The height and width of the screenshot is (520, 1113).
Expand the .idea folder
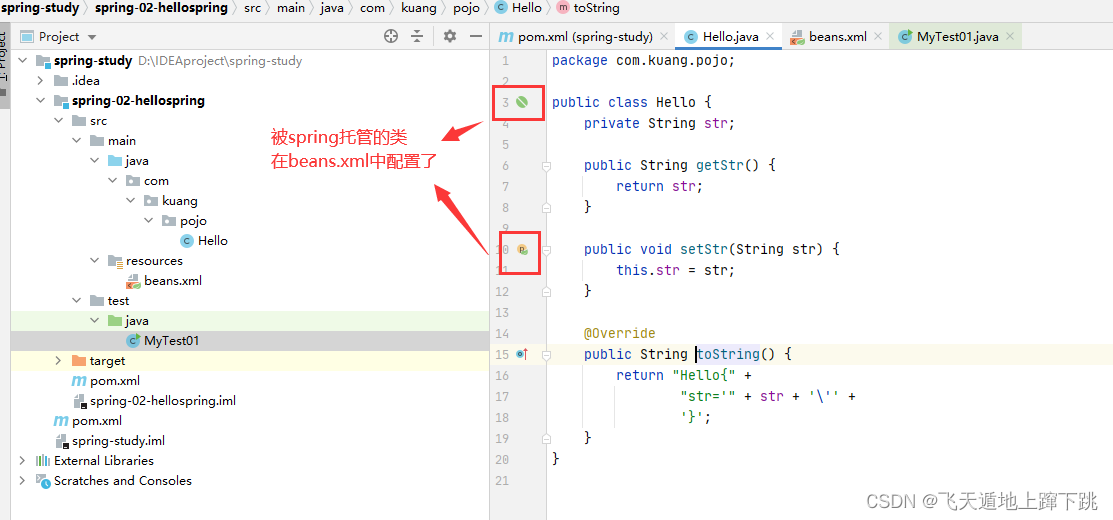40,80
